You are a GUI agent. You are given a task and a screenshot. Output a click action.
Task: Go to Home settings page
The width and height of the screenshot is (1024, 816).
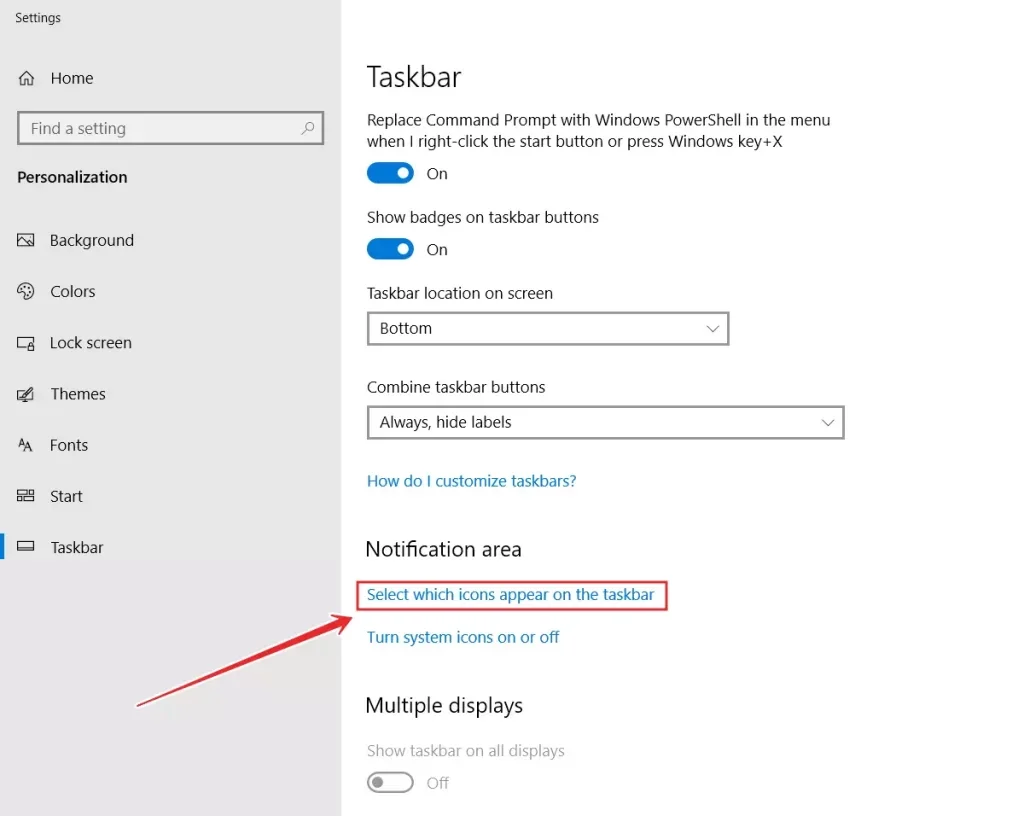coord(72,78)
